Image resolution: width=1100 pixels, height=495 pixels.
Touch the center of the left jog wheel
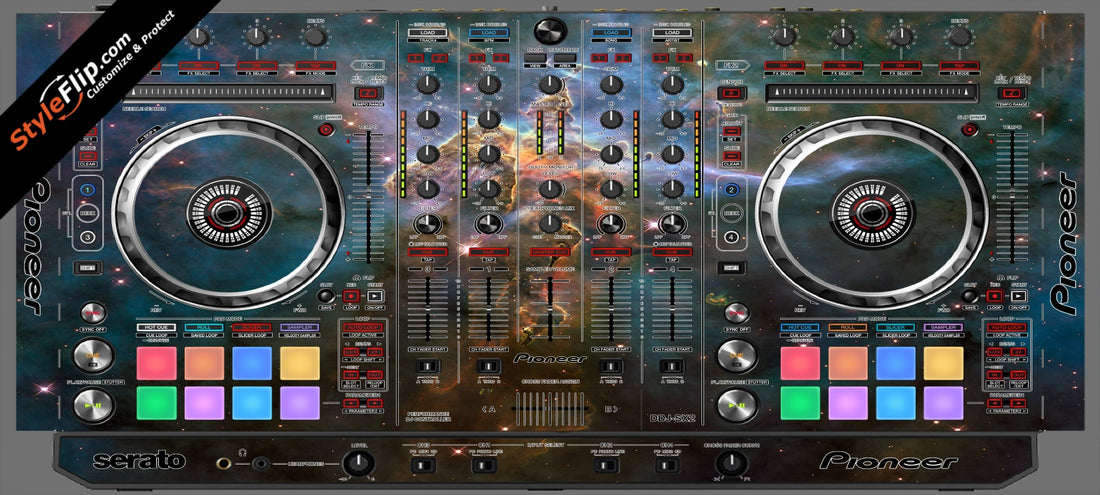point(229,212)
